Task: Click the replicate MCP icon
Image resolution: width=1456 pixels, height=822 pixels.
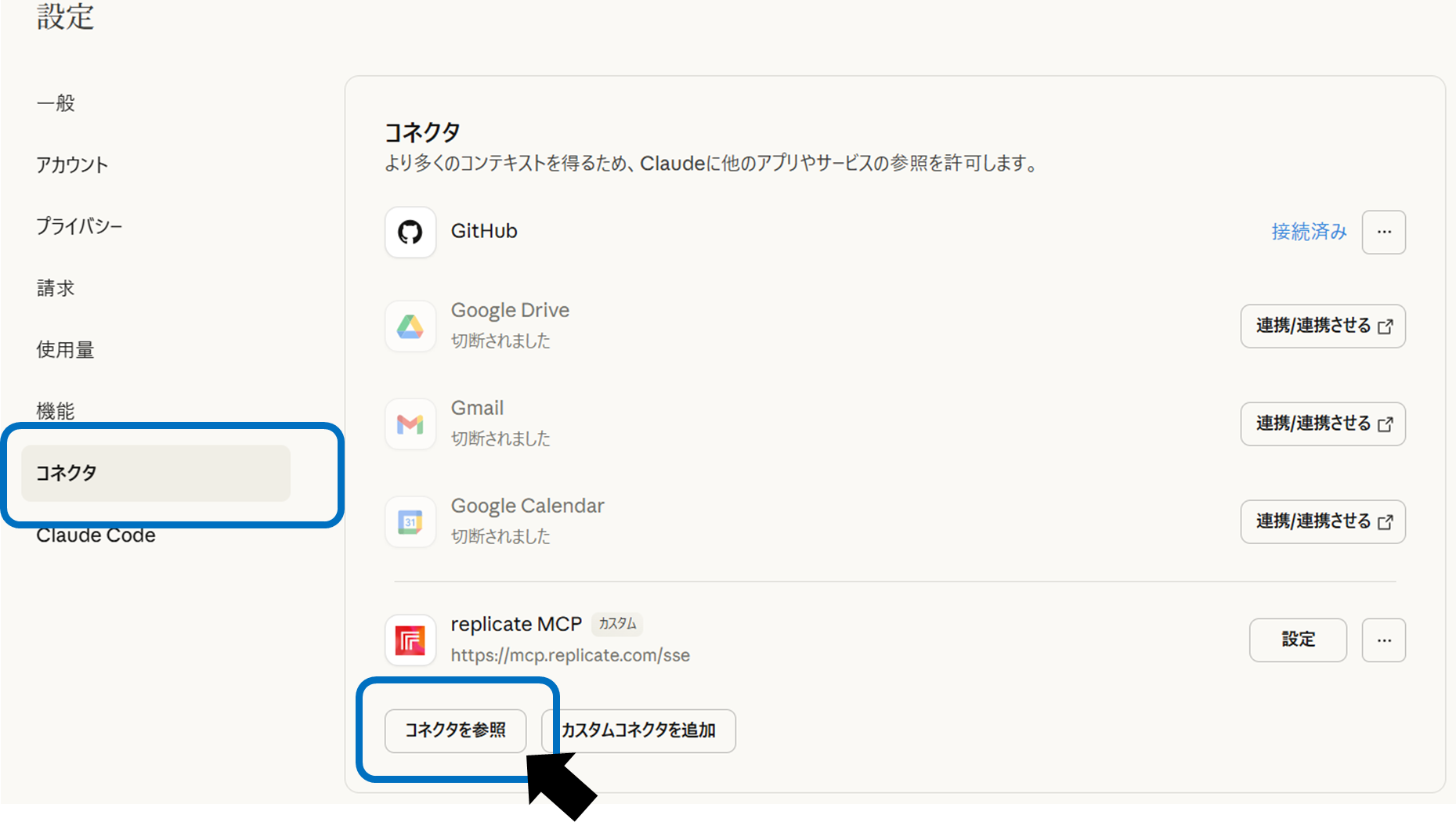Action: pos(410,640)
